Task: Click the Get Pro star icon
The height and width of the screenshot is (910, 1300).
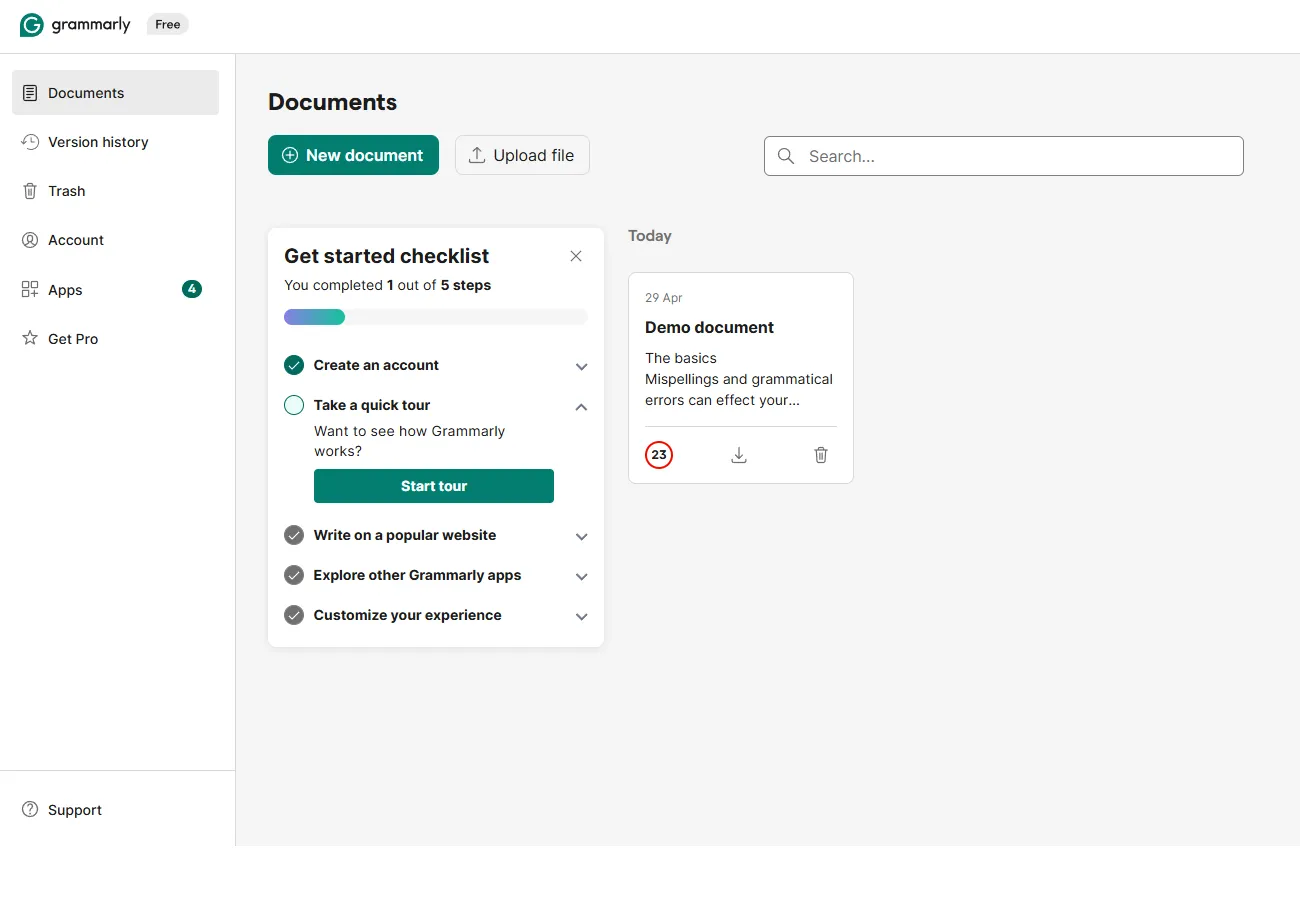Action: click(x=30, y=339)
